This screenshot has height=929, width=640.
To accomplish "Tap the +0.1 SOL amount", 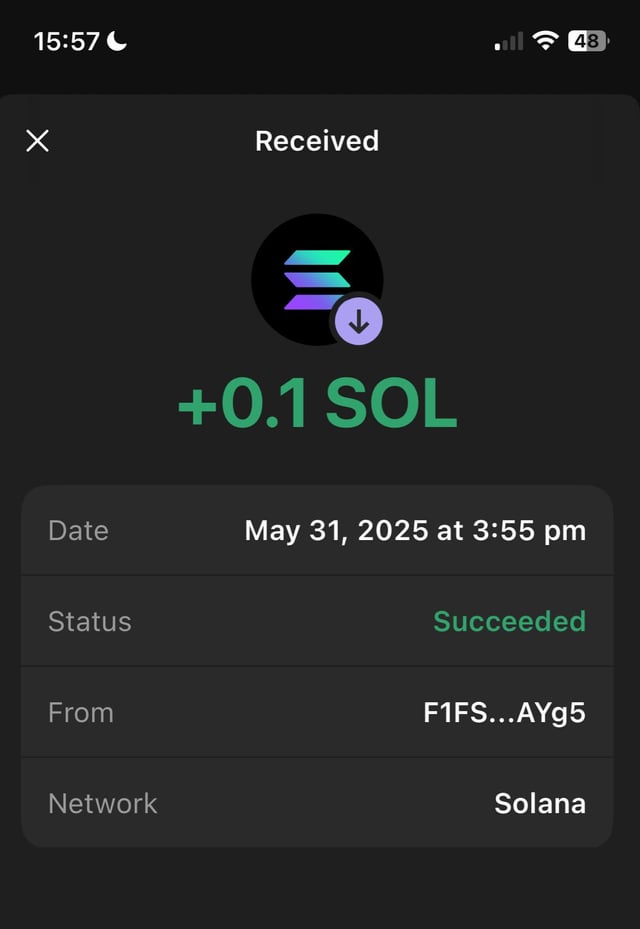I will [317, 404].
